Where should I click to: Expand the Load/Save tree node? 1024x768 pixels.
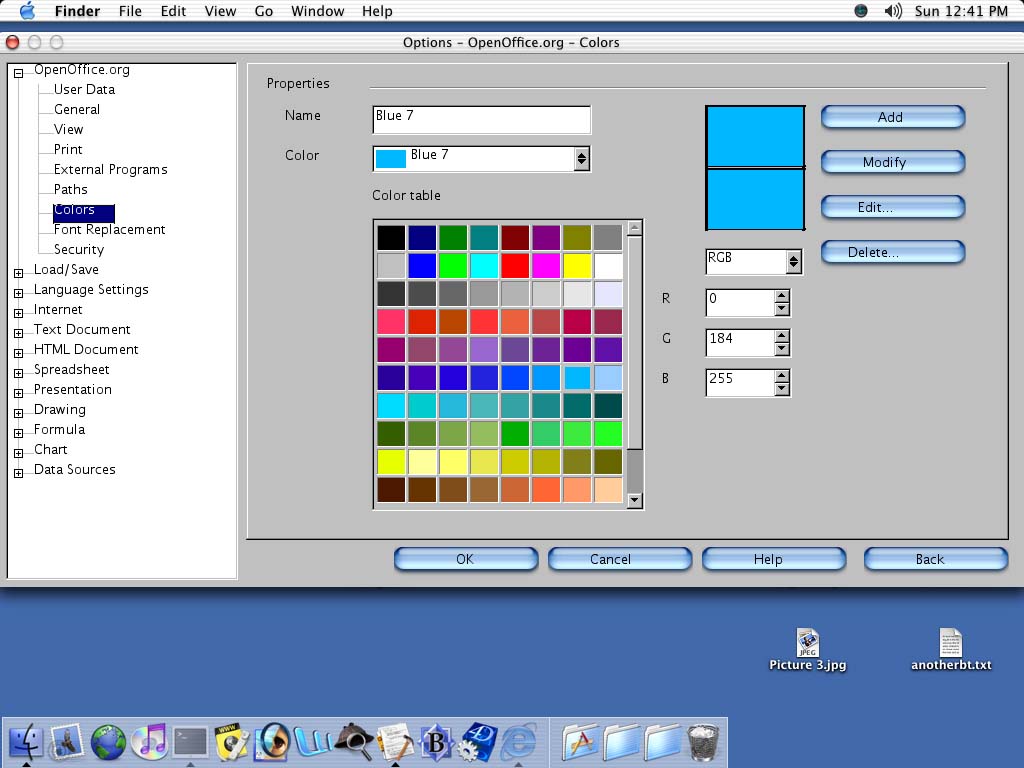[18, 273]
